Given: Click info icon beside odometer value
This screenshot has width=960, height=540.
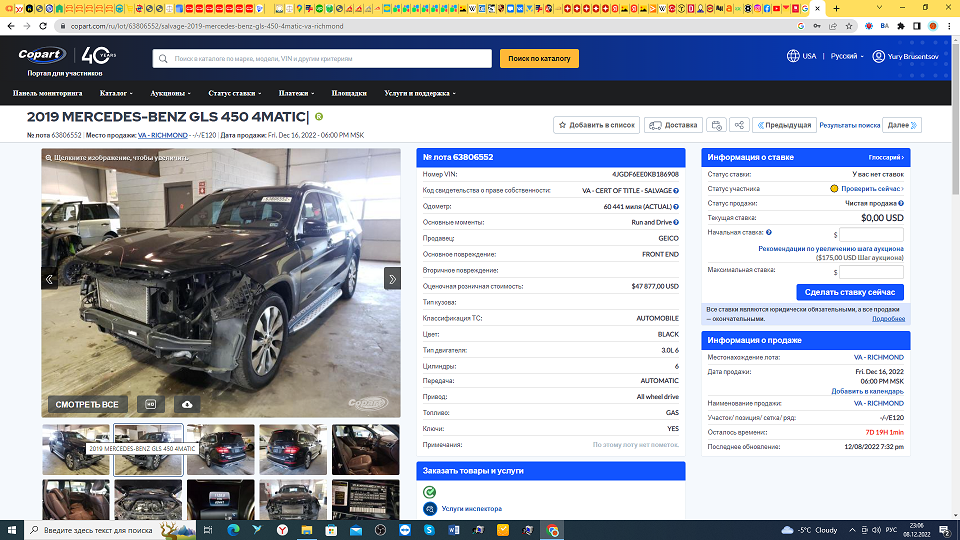Looking at the screenshot, I should [676, 206].
